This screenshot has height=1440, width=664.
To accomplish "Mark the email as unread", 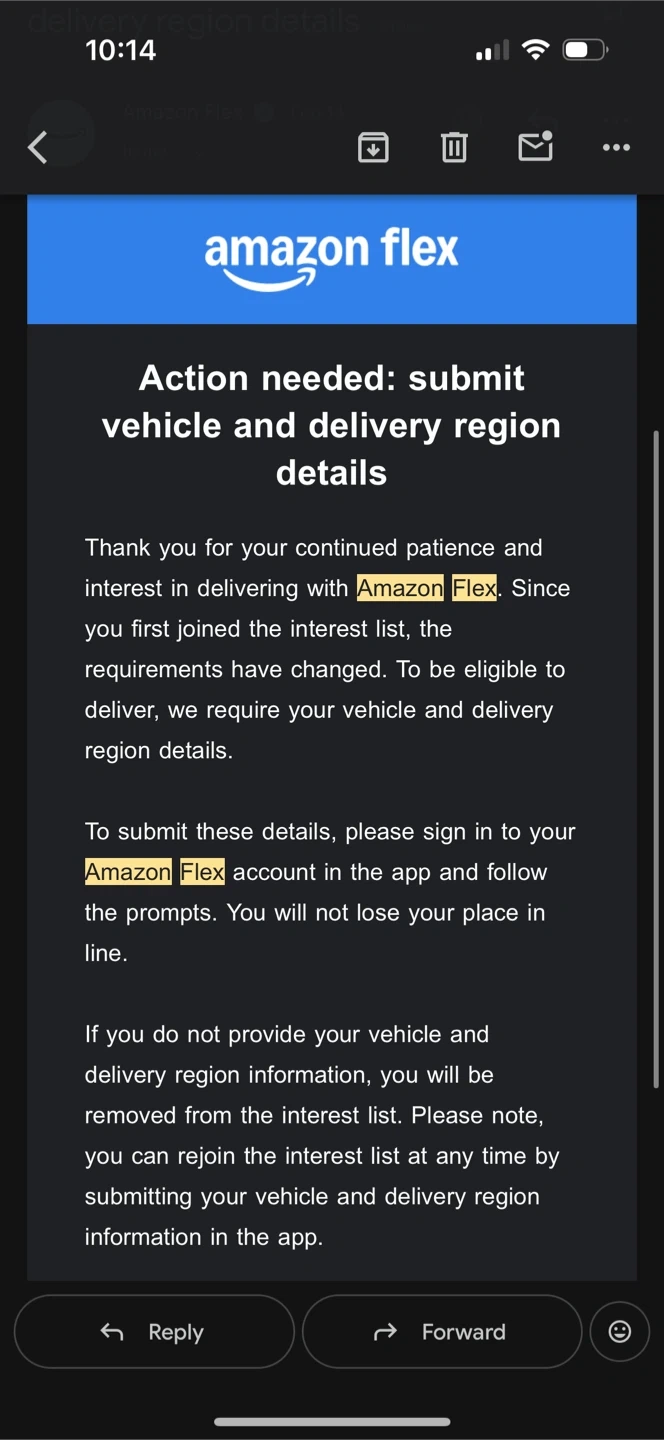I will click(536, 147).
